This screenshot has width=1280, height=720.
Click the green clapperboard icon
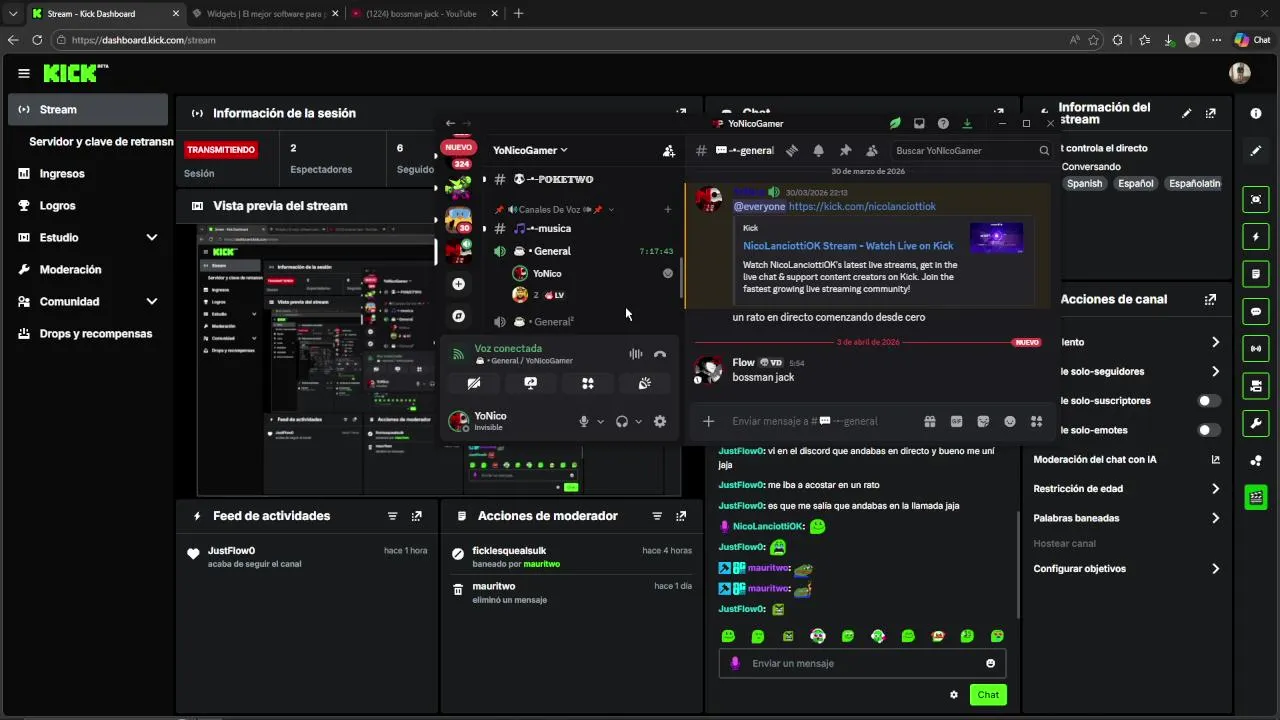[1256, 497]
